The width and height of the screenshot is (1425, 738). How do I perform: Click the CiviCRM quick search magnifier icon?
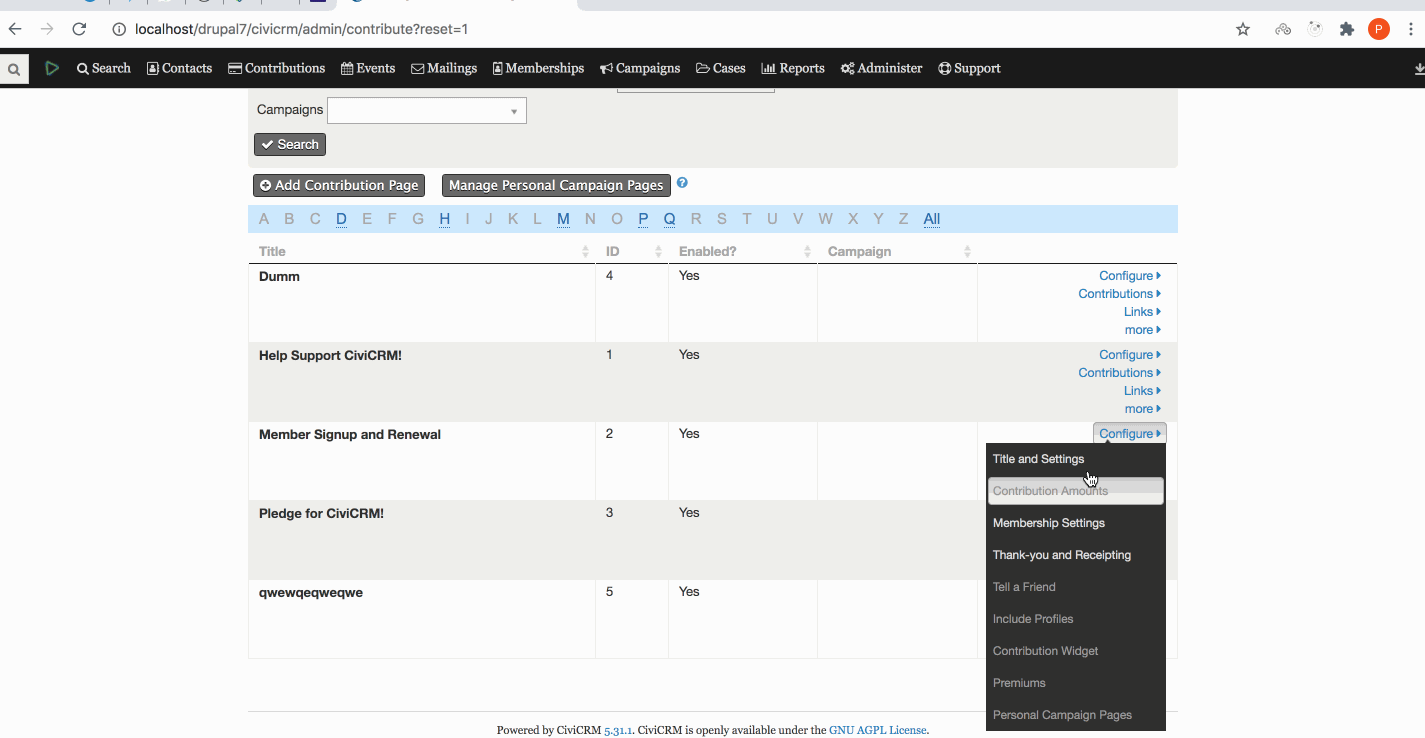pos(14,69)
